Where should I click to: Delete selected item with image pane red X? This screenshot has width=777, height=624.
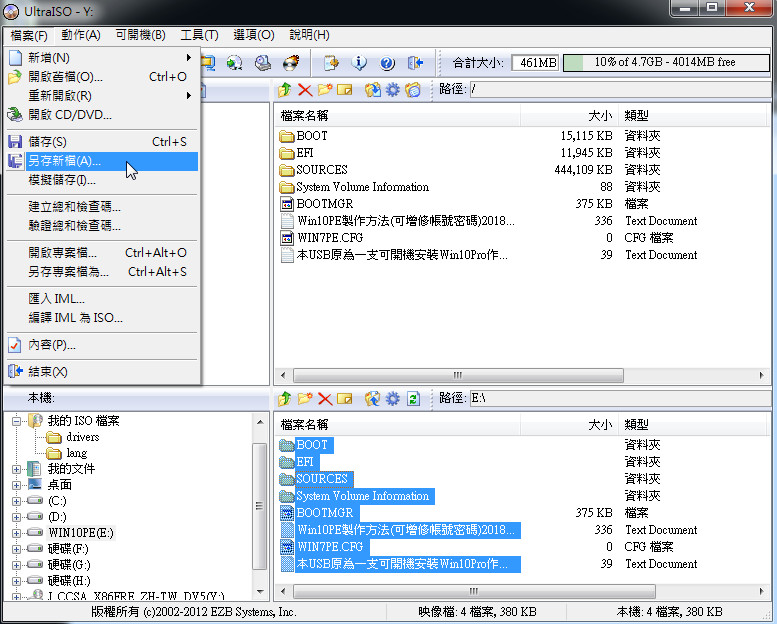305,90
